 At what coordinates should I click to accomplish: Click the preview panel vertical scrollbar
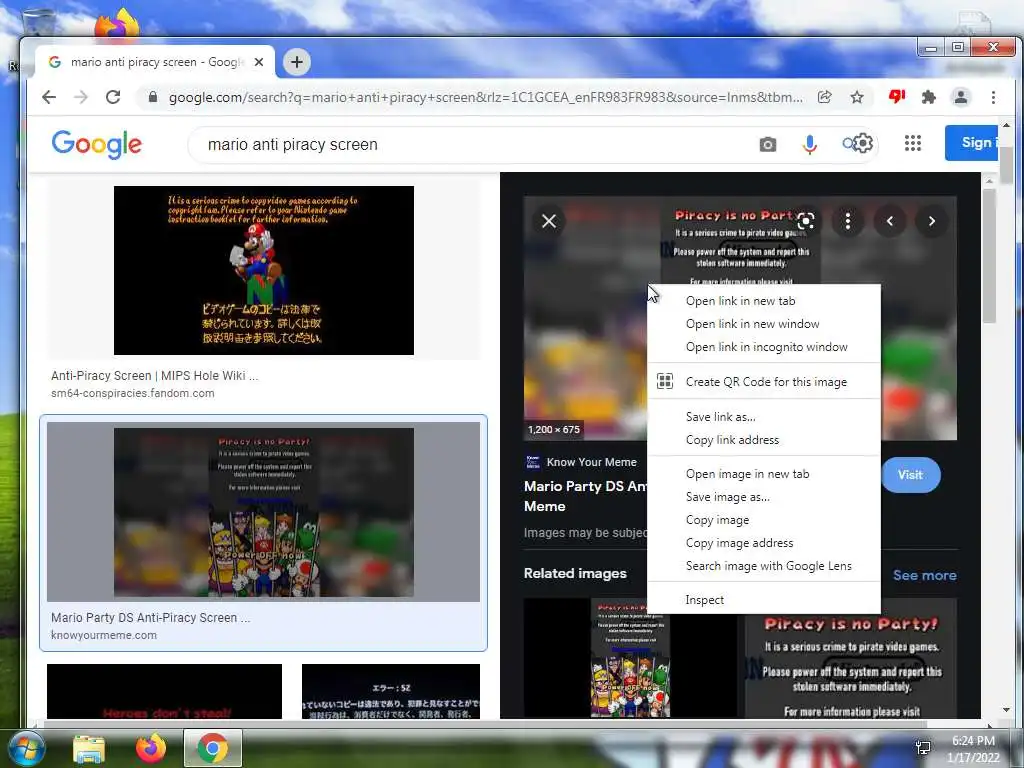coord(989,255)
